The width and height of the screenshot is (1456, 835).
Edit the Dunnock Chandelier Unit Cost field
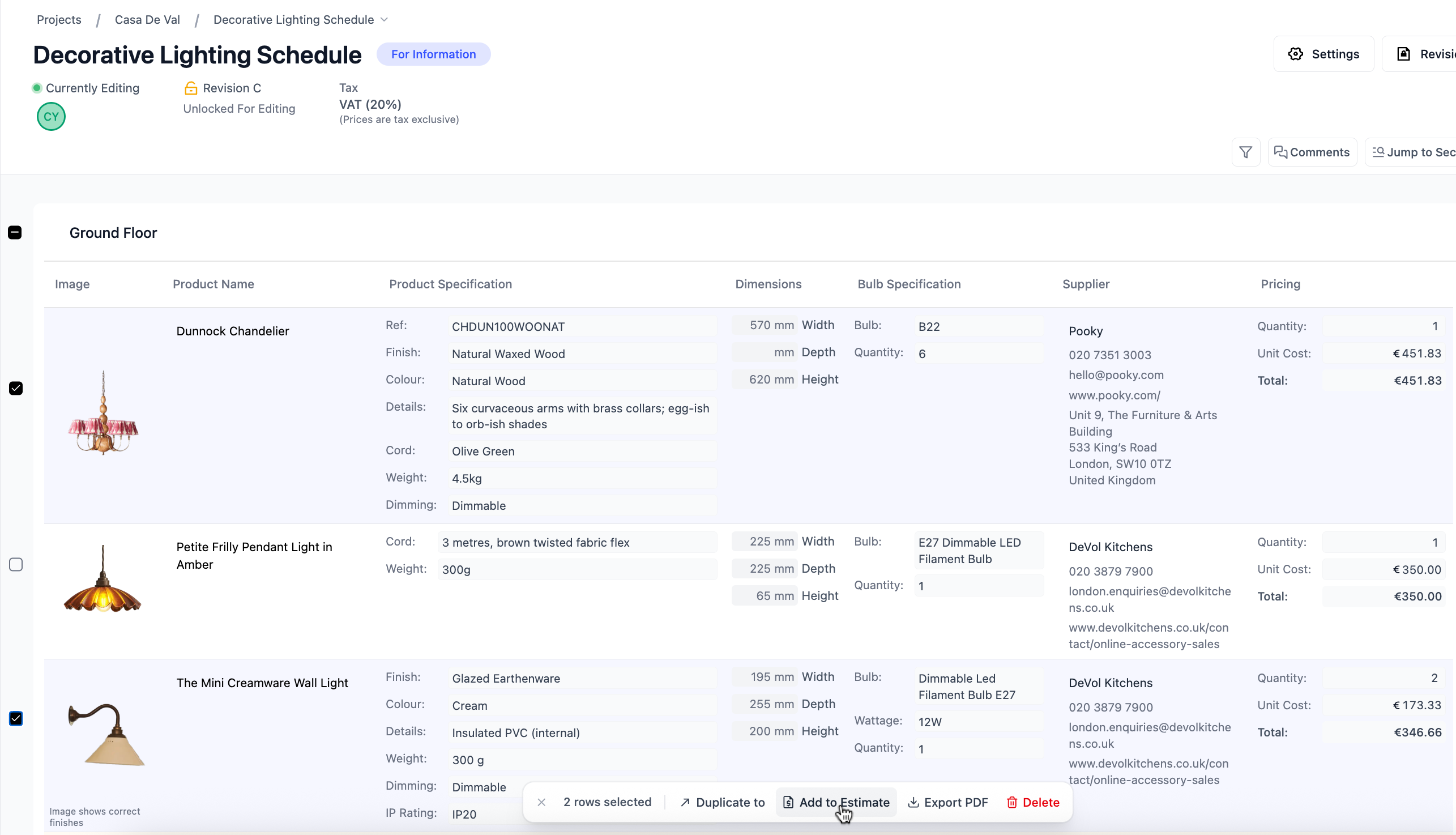click(1382, 353)
